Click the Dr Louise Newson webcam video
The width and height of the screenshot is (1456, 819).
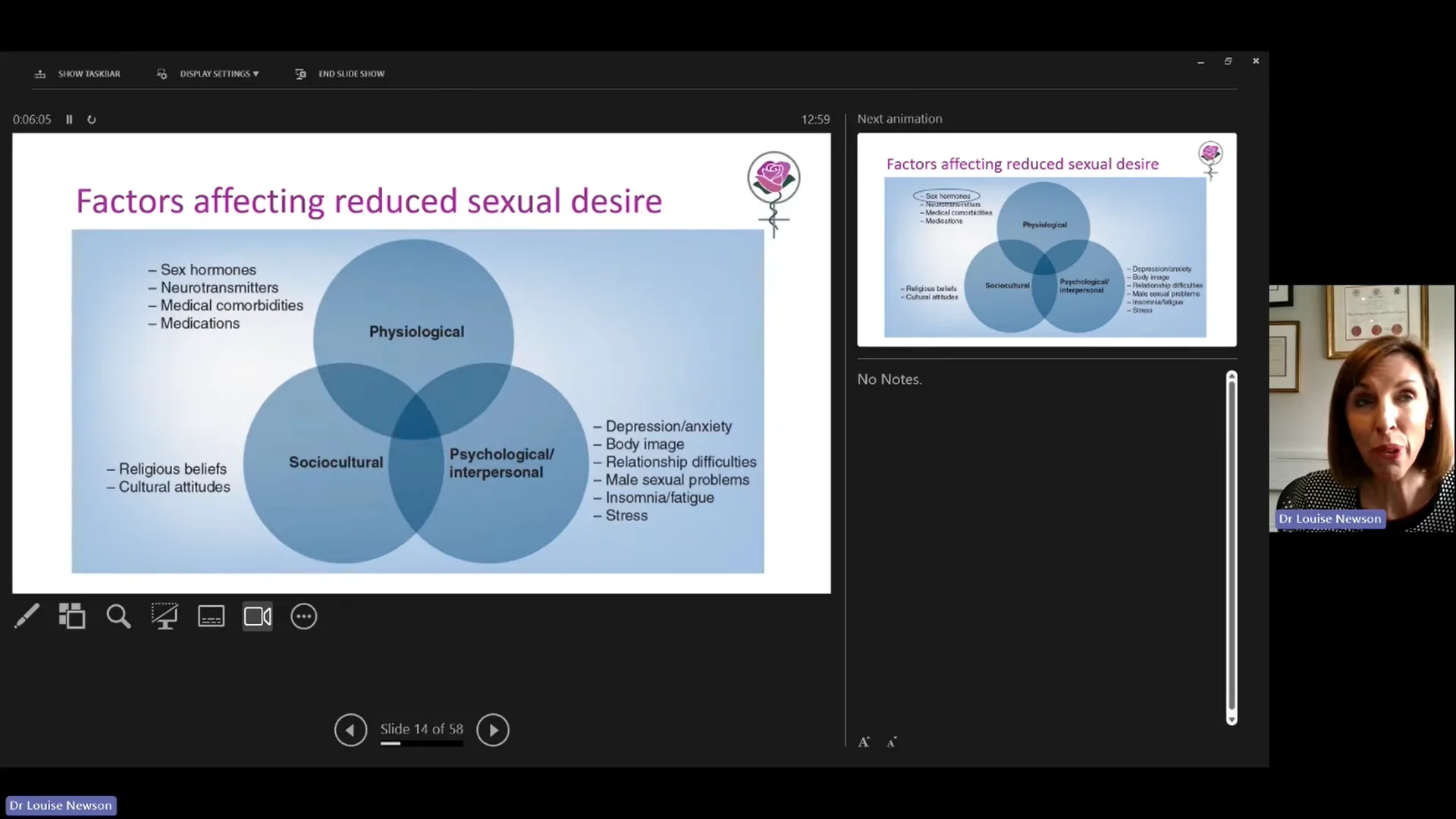coord(1362,408)
